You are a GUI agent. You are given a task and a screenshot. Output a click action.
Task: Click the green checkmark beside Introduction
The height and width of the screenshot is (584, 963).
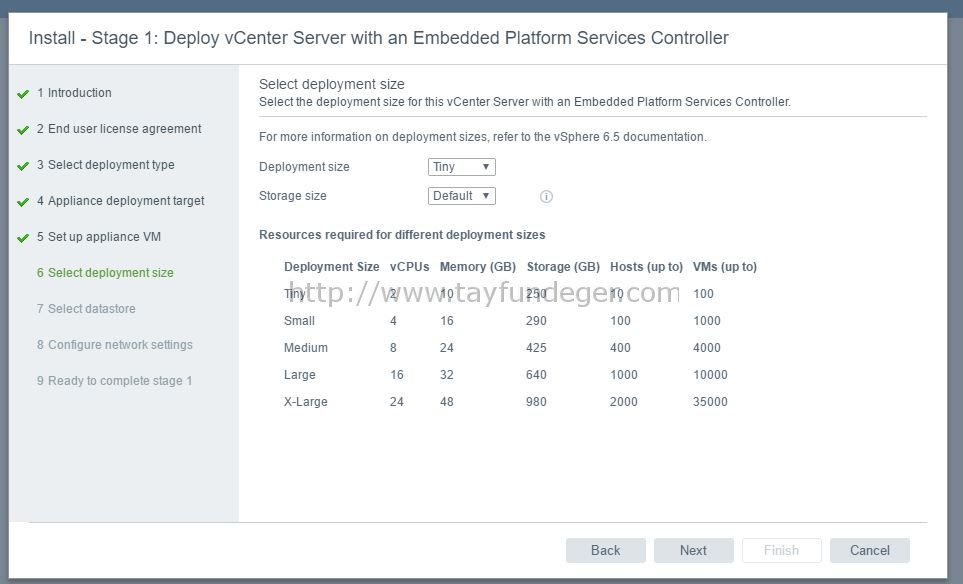[x=23, y=94]
